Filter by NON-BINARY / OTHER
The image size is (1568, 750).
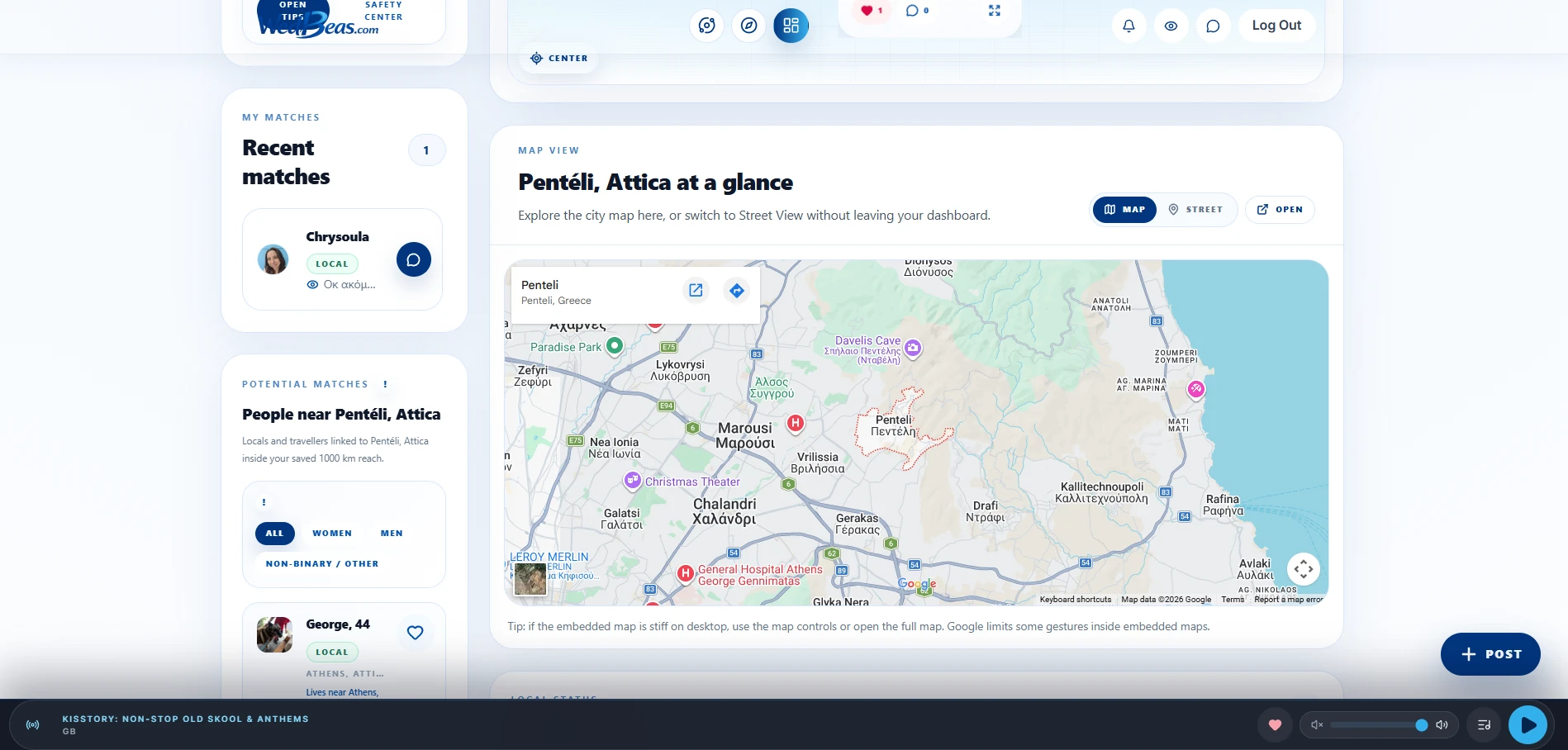click(x=322, y=564)
